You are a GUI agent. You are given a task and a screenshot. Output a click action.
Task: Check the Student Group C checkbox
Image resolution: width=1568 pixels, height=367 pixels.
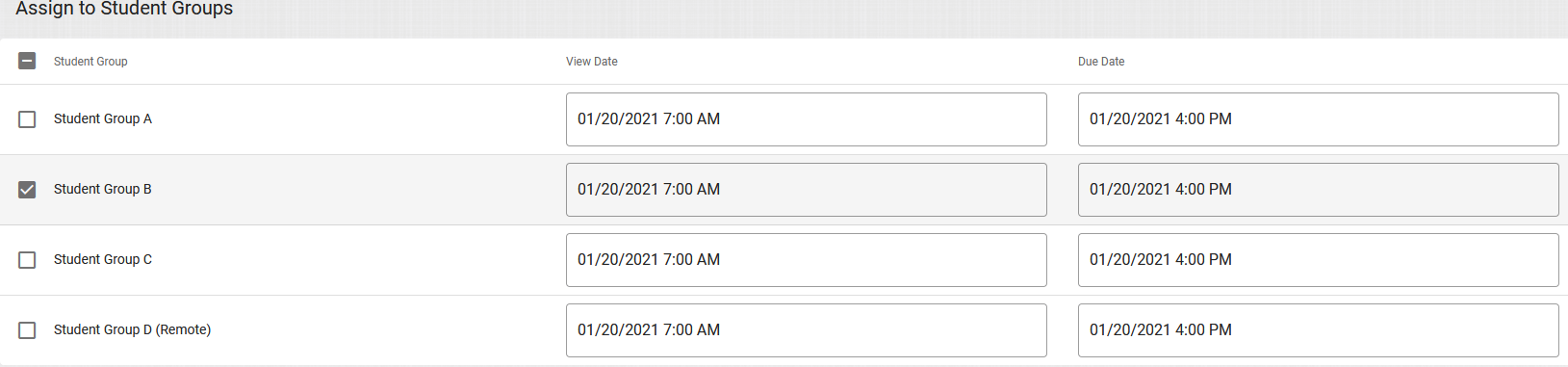[x=27, y=260]
